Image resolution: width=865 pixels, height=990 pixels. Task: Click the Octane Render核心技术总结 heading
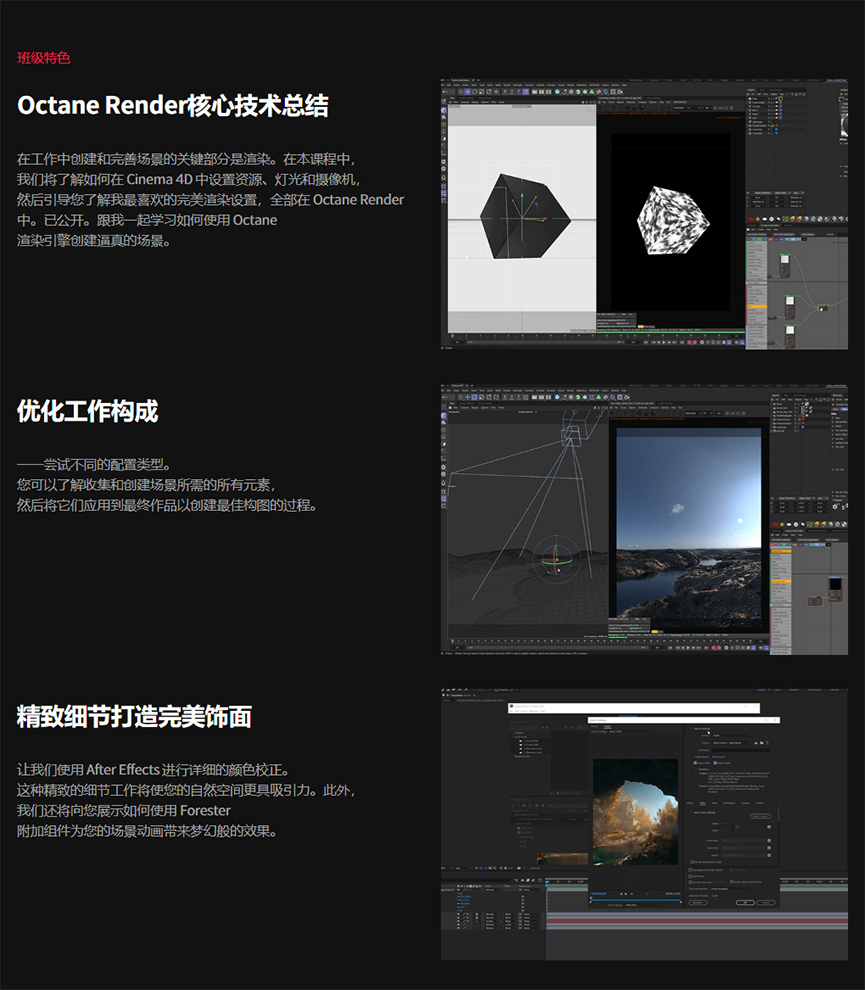coord(172,105)
